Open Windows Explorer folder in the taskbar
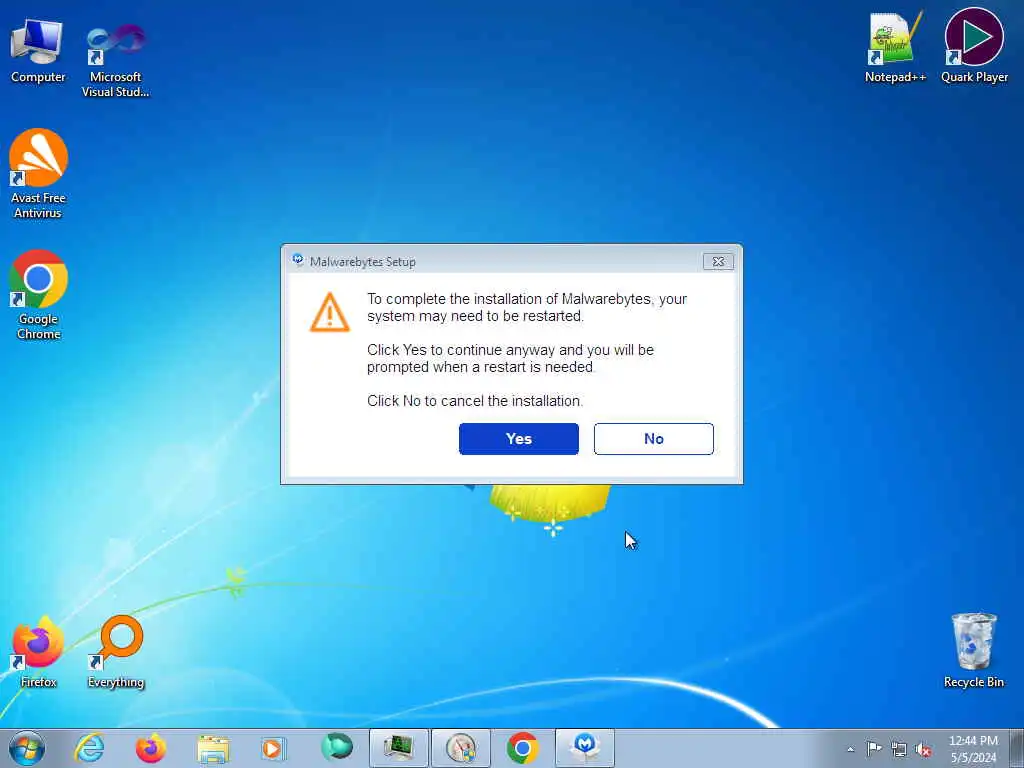This screenshot has height=768, width=1024. pos(213,748)
